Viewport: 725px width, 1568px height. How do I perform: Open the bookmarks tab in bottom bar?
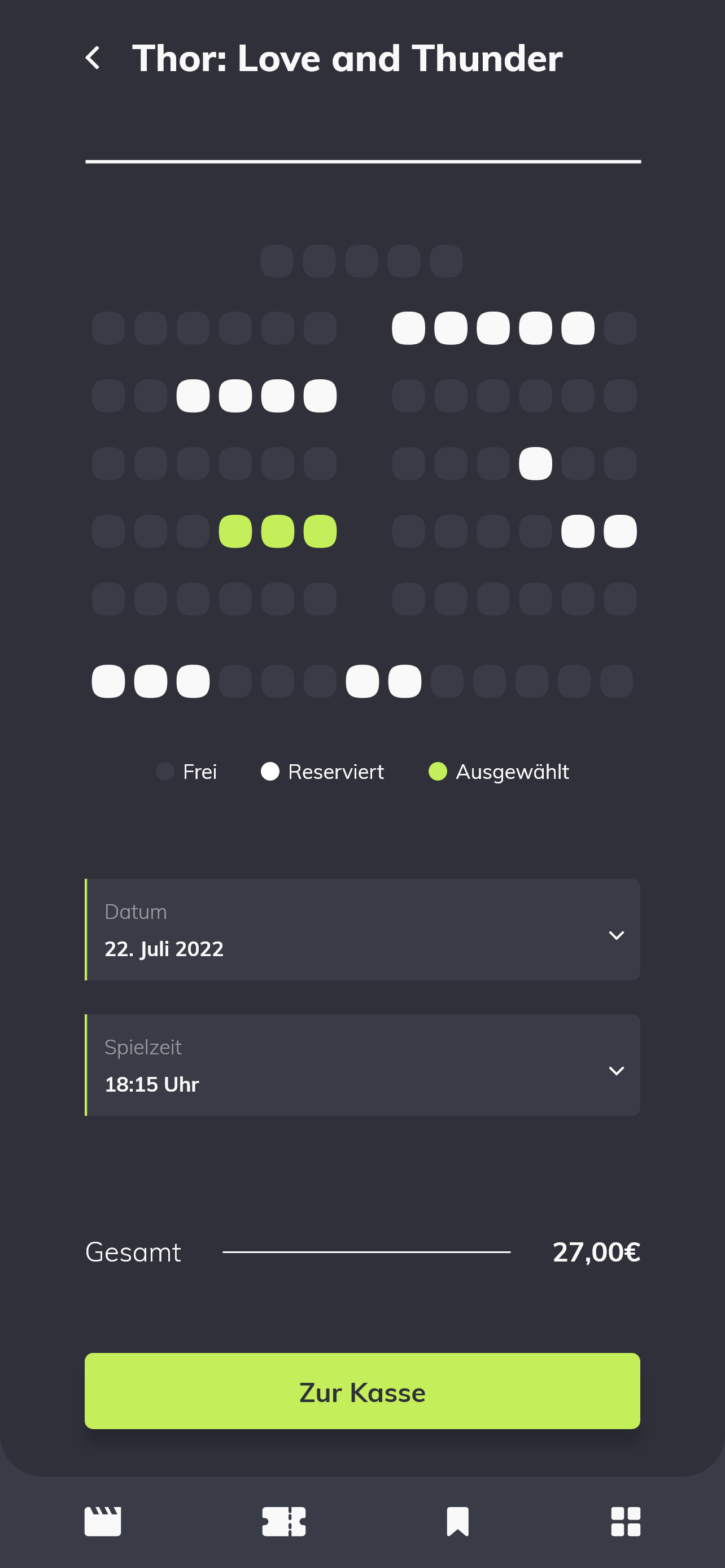(x=457, y=1521)
